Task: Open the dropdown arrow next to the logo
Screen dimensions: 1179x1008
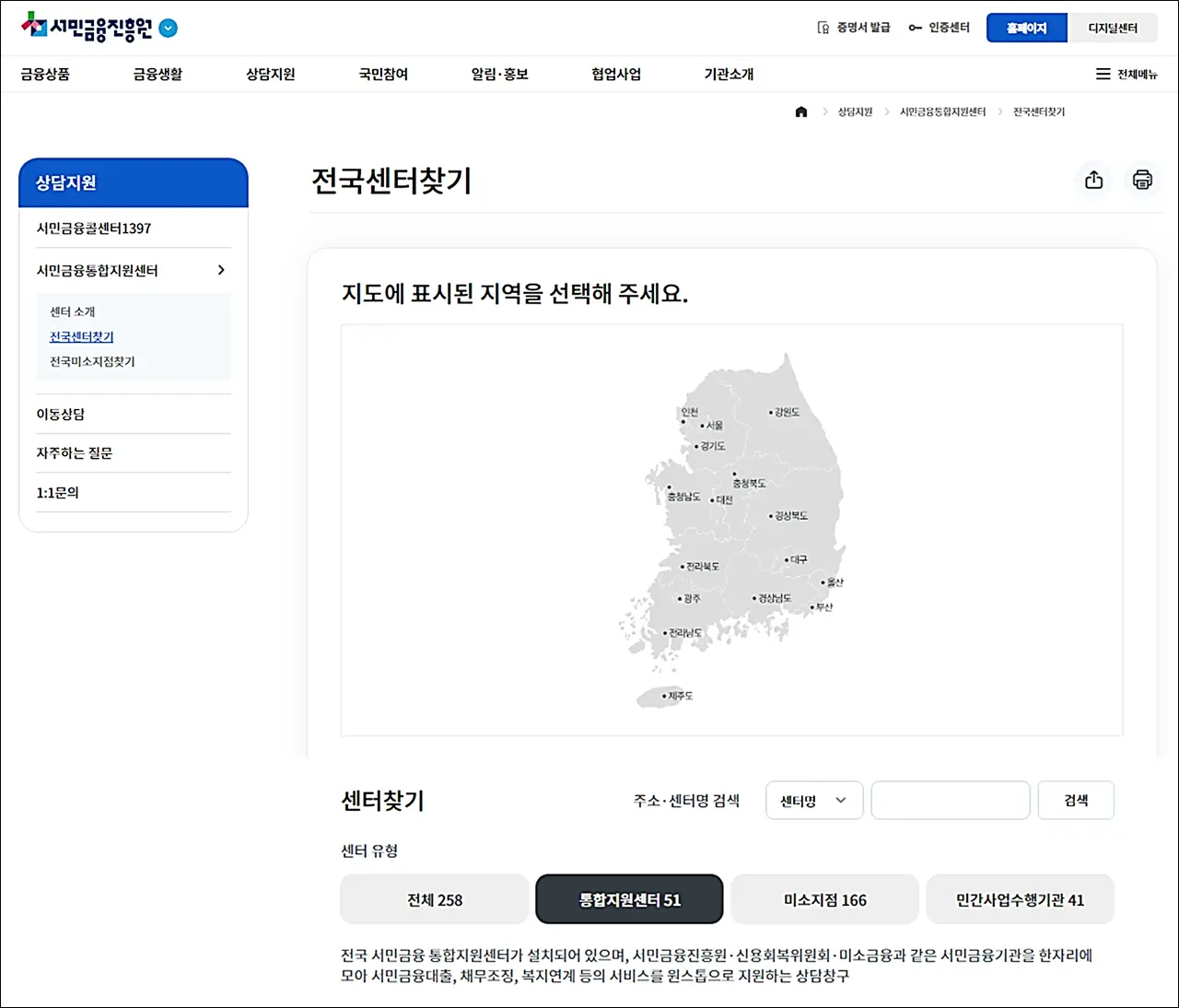Action: coord(167,29)
